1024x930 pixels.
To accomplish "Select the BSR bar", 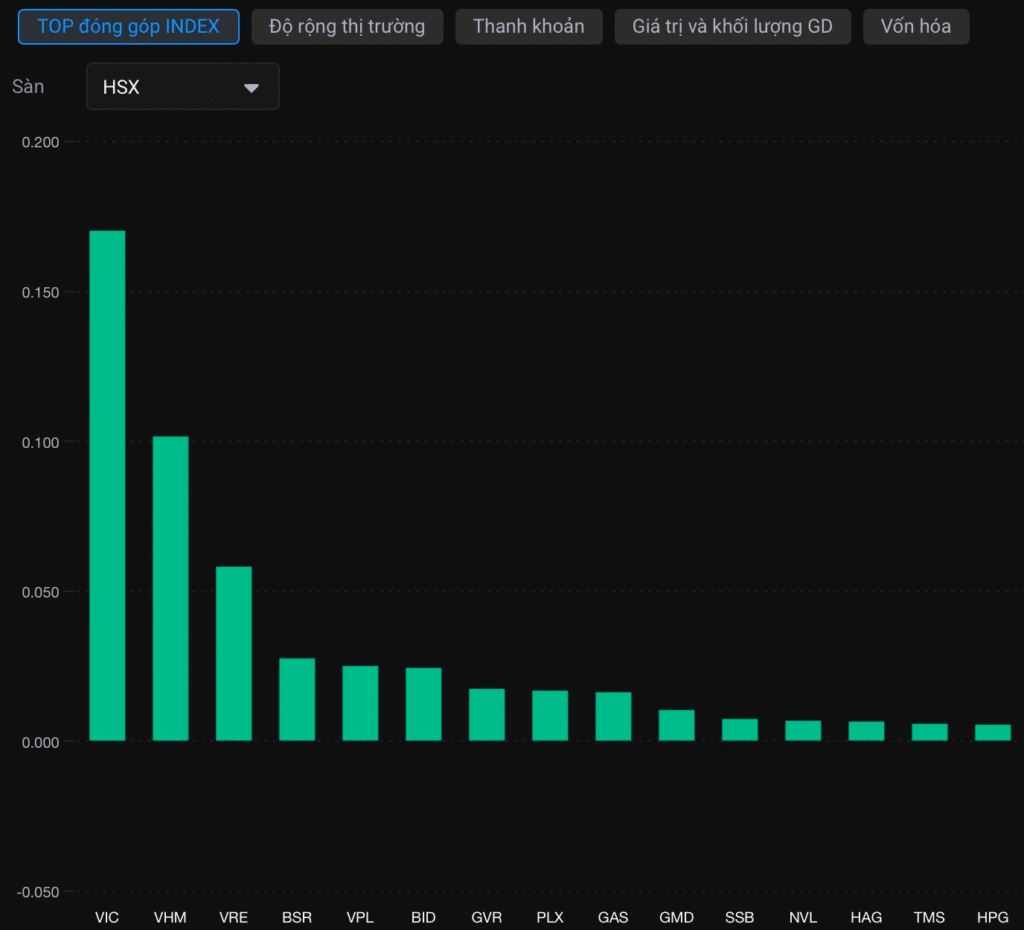I will point(297,699).
